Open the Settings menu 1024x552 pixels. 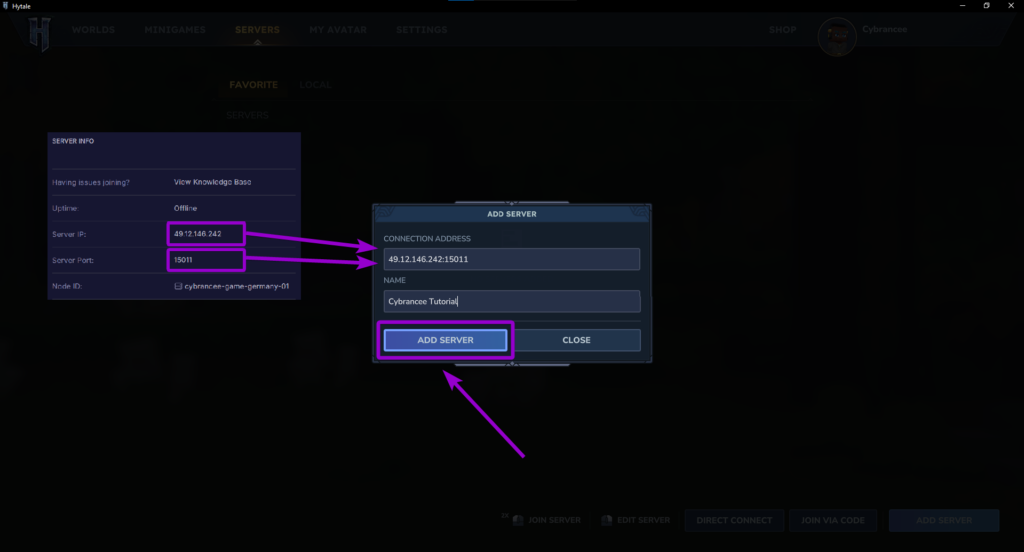click(x=422, y=30)
